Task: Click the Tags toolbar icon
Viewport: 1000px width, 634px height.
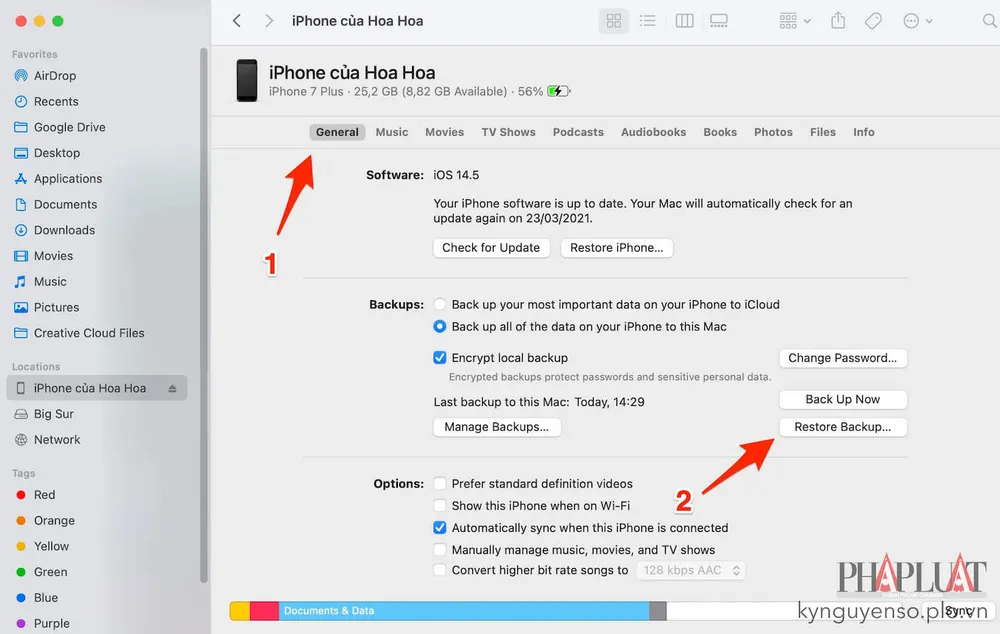Action: point(873,21)
